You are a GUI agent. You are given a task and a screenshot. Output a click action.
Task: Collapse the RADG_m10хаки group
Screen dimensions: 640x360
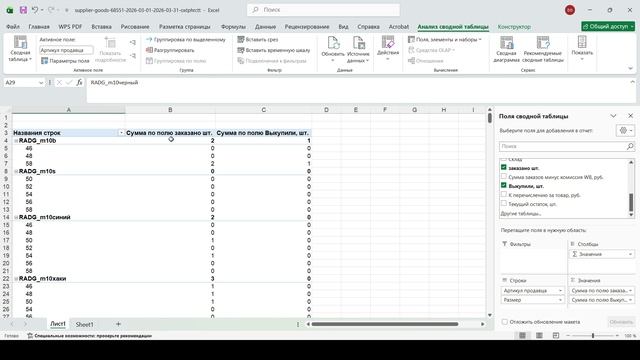pos(16,279)
